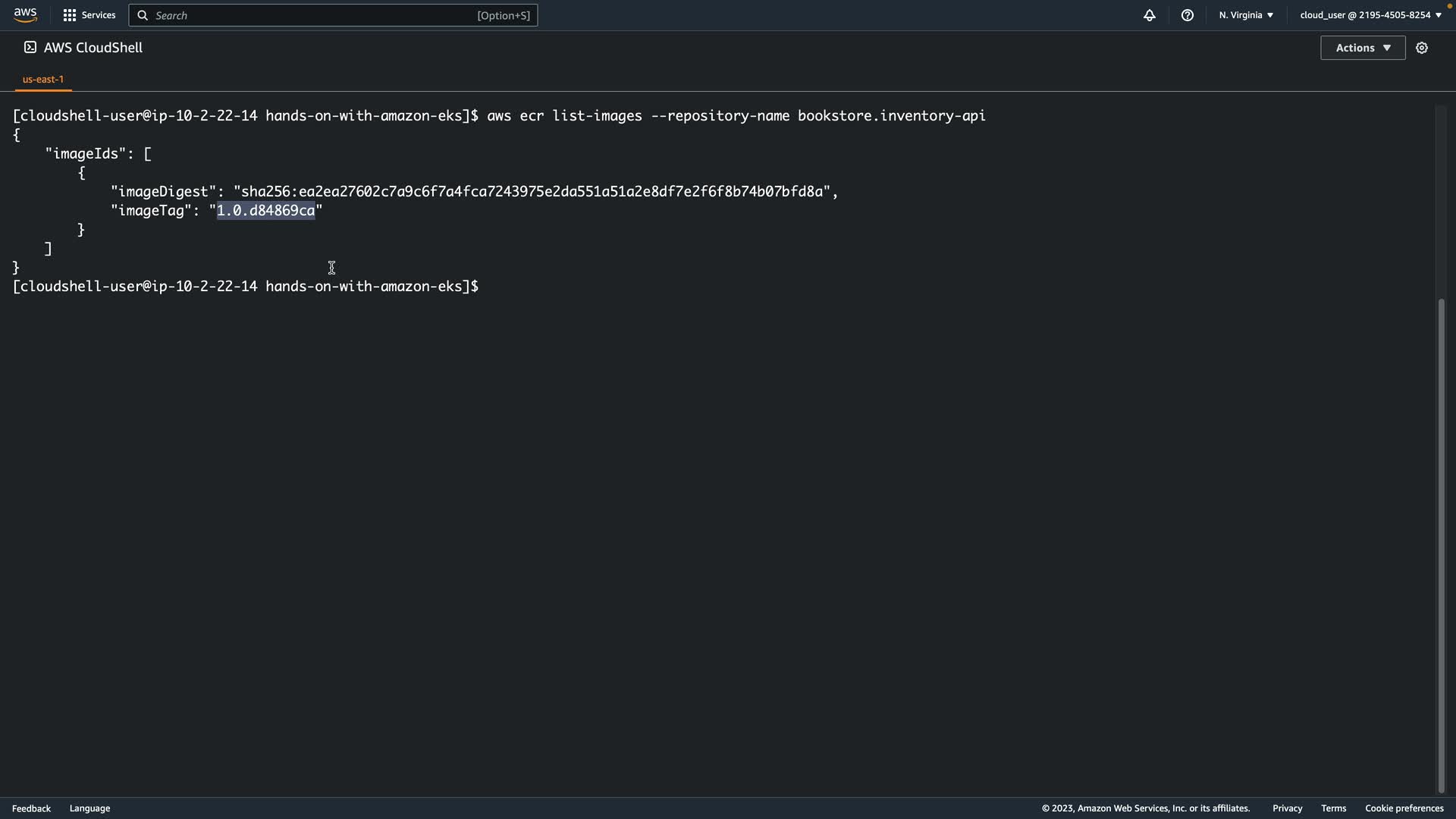Image resolution: width=1456 pixels, height=819 pixels.
Task: Open the help question mark menu
Action: tap(1188, 15)
